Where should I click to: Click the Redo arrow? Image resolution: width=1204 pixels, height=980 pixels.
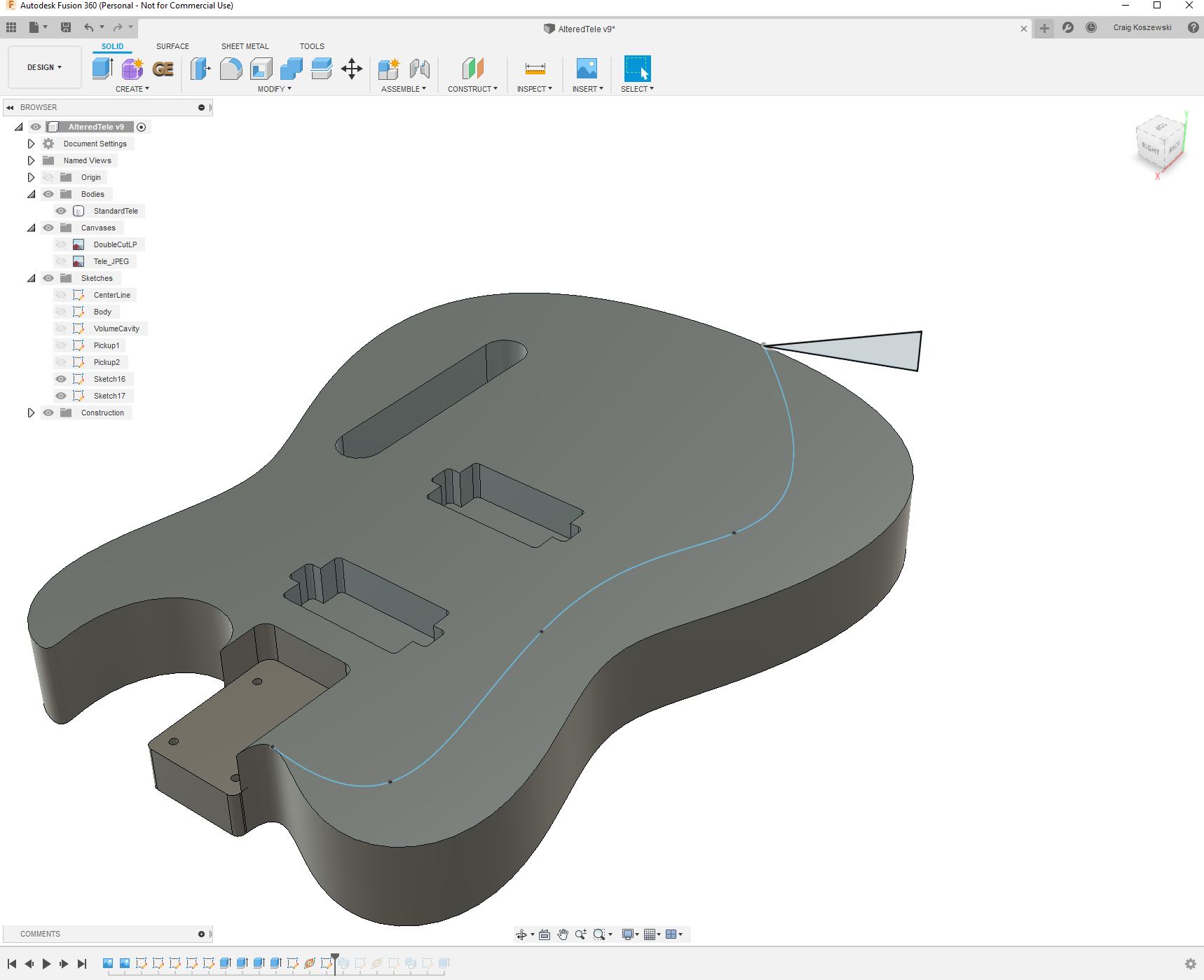point(118,27)
